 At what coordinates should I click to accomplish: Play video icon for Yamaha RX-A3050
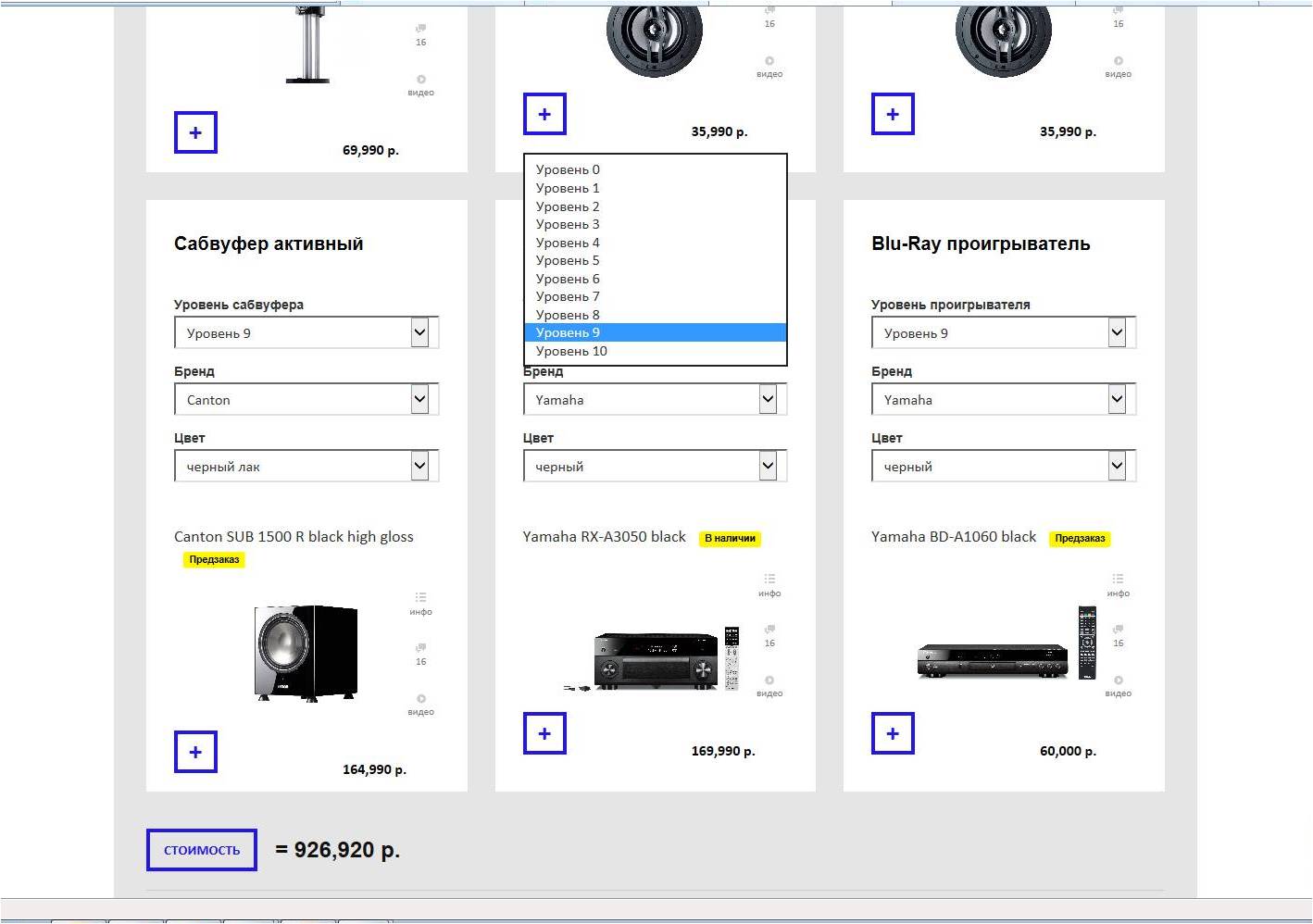click(x=769, y=686)
